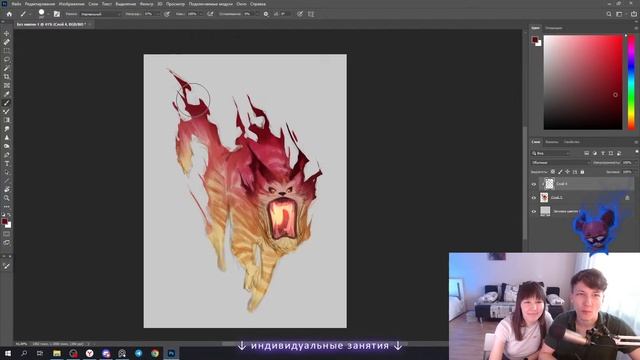Open layer blend mode dropdown
This screenshot has height=360, width=640.
560,162
